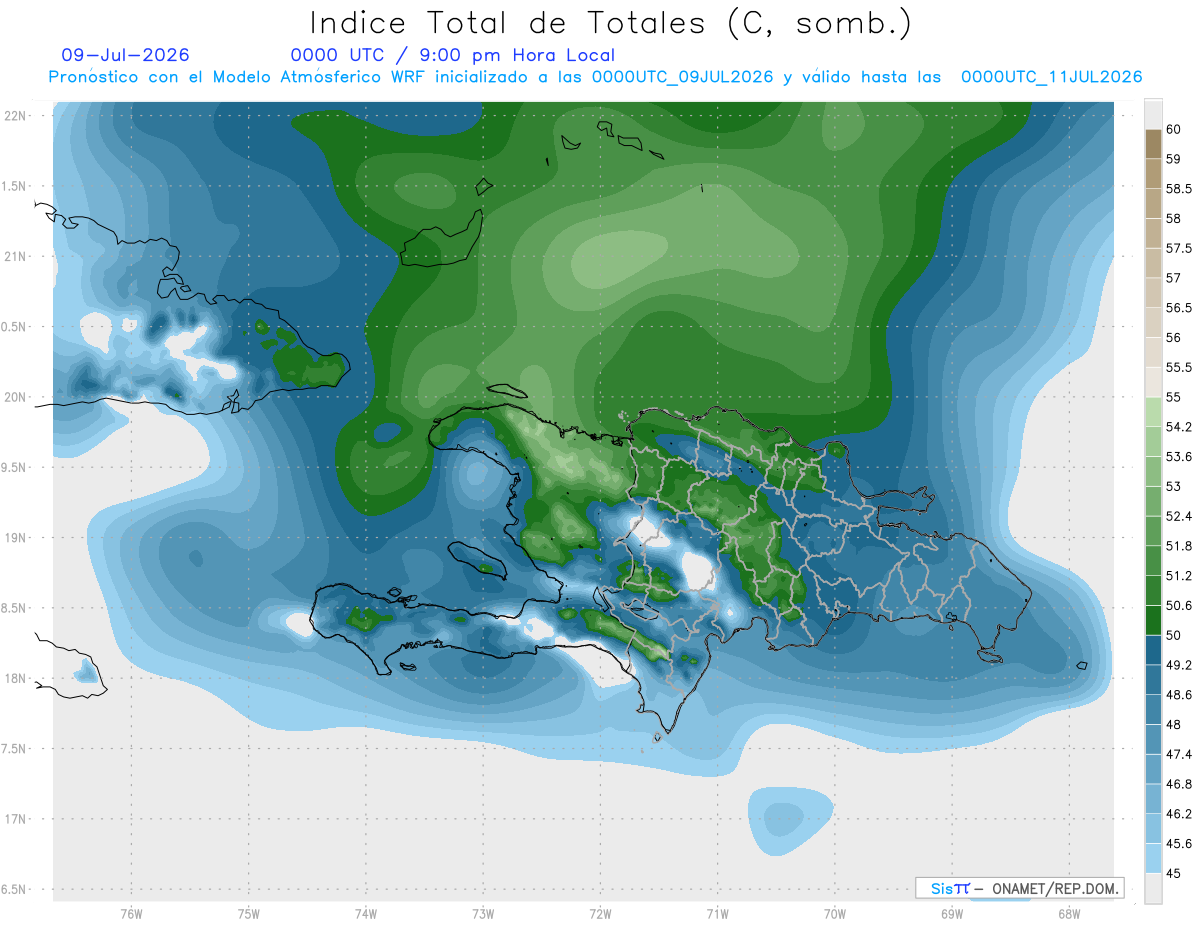Click the '54.2' value on the color scale
The width and height of the screenshot is (1200, 927).
point(1179,427)
